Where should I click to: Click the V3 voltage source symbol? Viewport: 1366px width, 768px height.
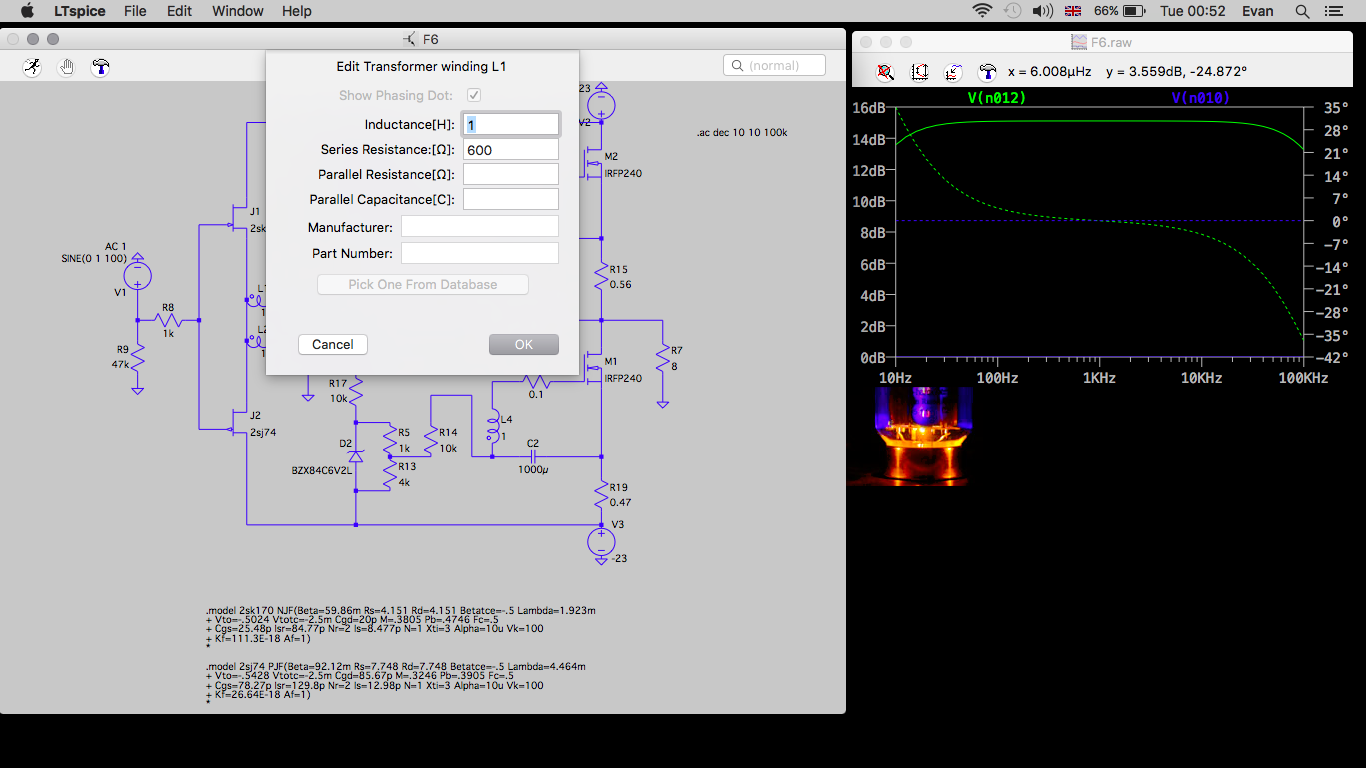click(600, 541)
